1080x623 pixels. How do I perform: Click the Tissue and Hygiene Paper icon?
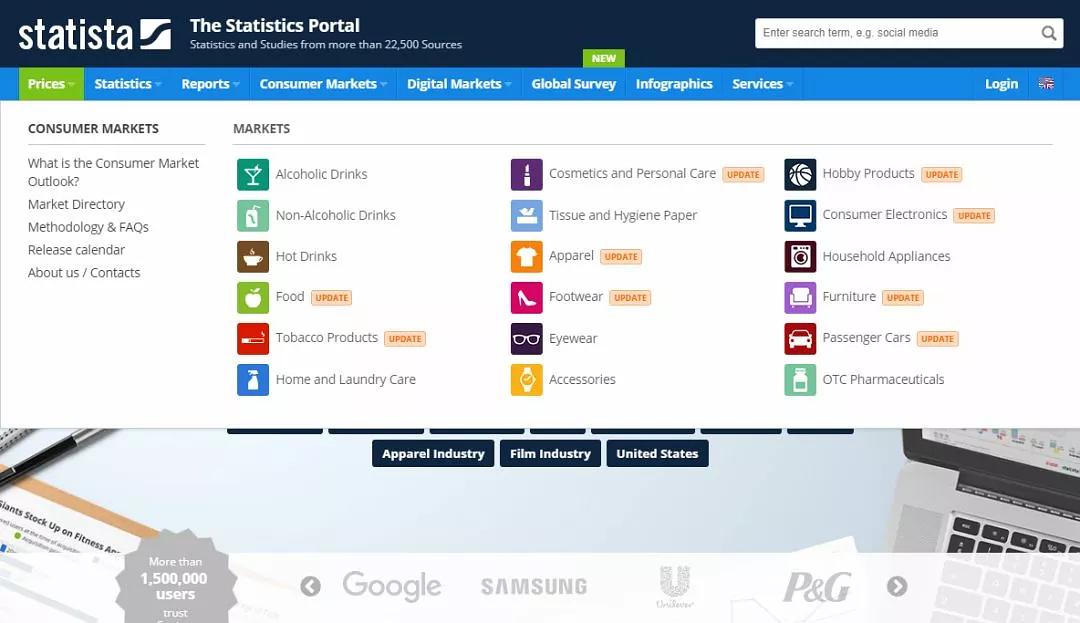527,215
